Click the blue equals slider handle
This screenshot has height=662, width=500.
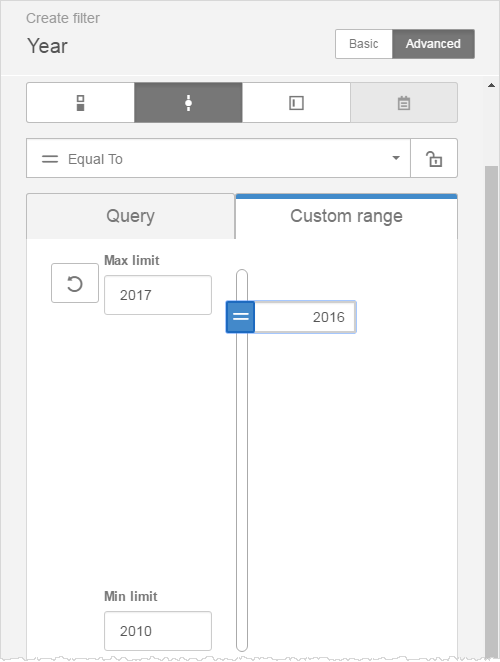240,317
